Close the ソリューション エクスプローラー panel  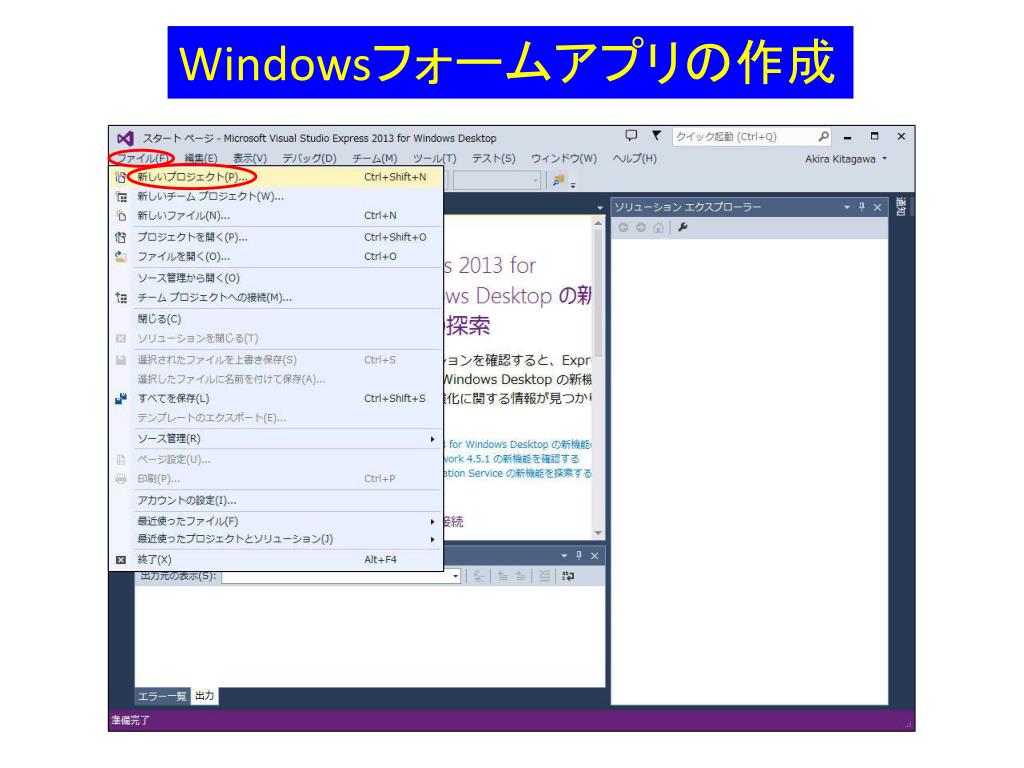click(878, 207)
